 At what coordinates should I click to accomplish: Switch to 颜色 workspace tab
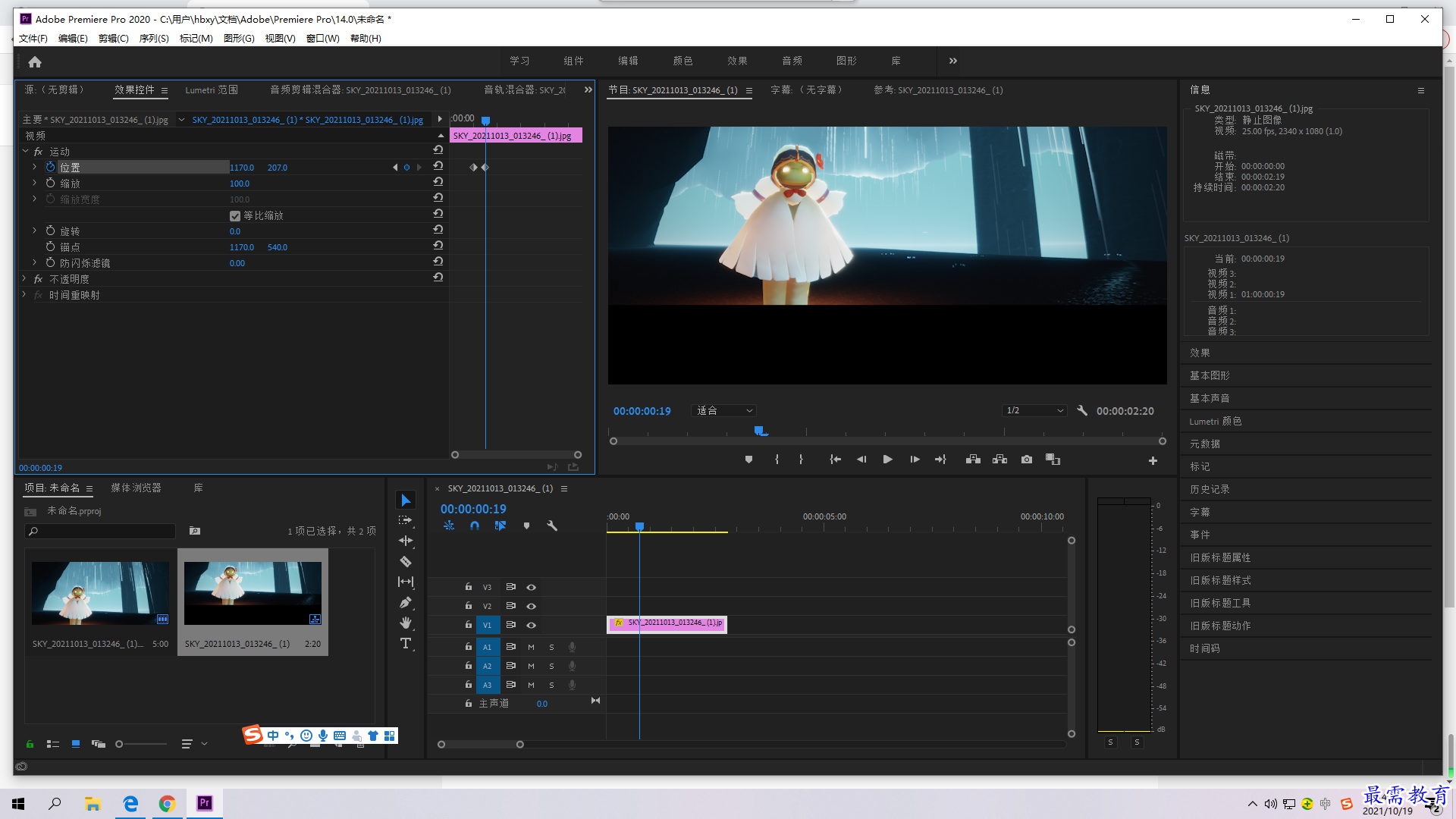point(682,61)
